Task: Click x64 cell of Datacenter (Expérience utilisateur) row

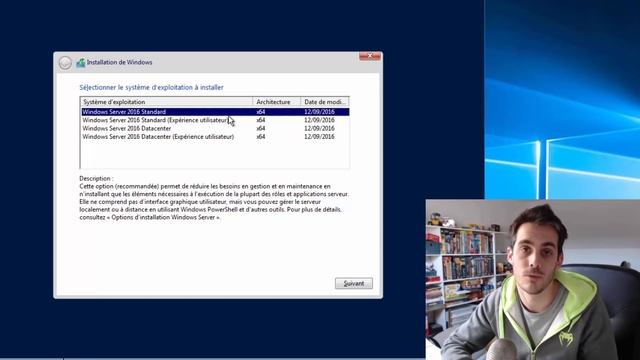Action: pyautogui.click(x=261, y=137)
